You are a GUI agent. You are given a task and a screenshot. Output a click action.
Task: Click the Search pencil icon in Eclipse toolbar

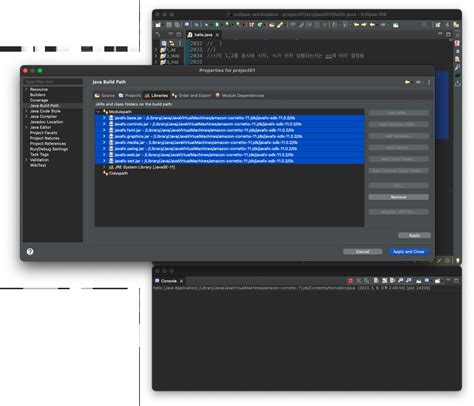coord(280,25)
